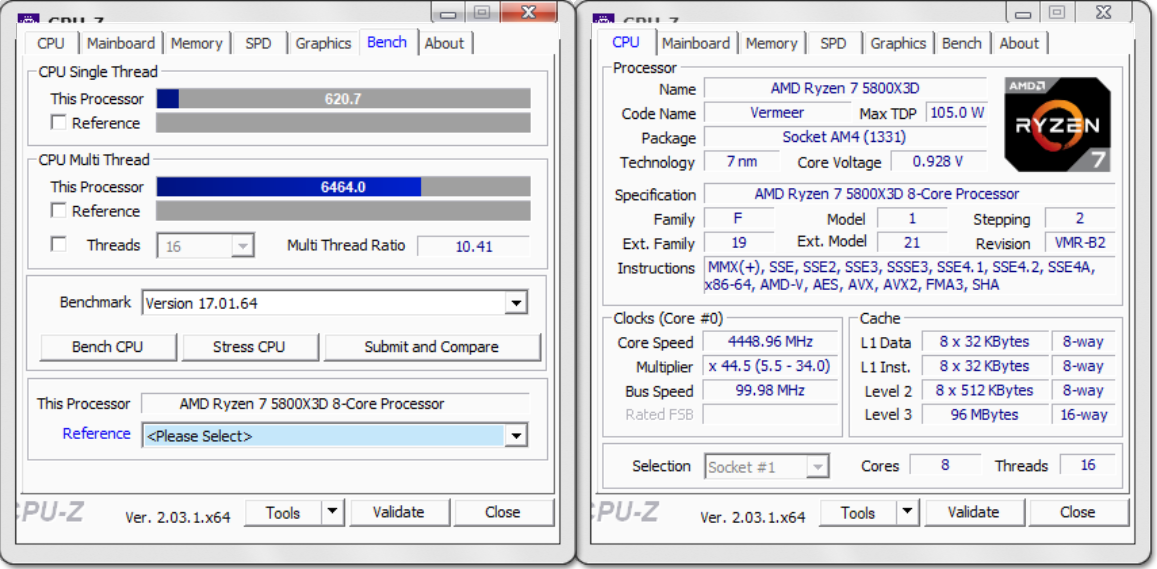Click Validate in the CPU window

click(974, 512)
